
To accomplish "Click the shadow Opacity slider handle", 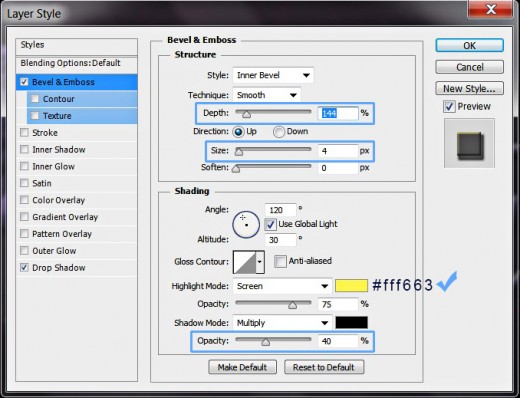I will (x=265, y=342).
